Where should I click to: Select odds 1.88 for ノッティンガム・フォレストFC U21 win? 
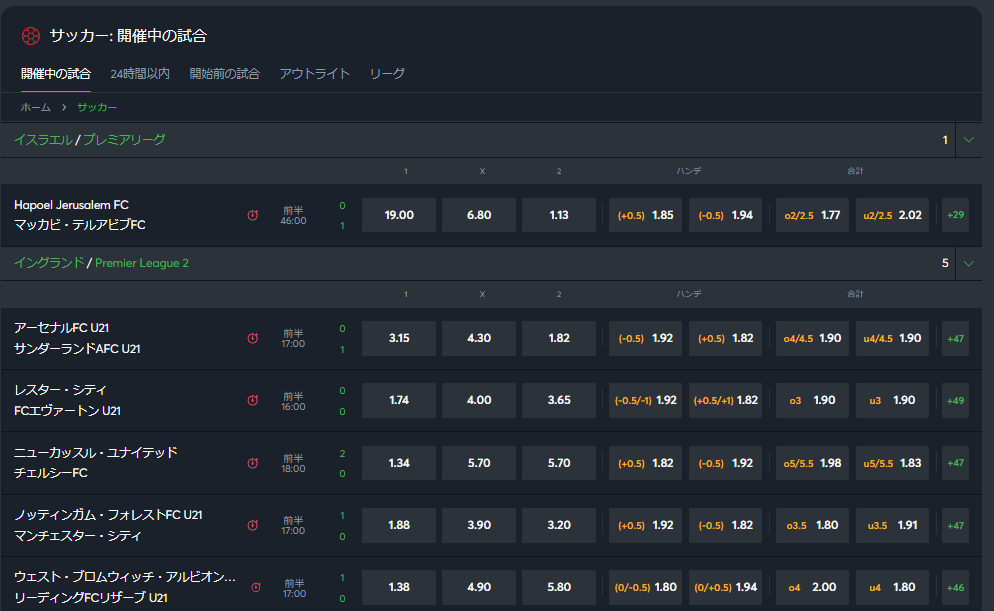399,525
